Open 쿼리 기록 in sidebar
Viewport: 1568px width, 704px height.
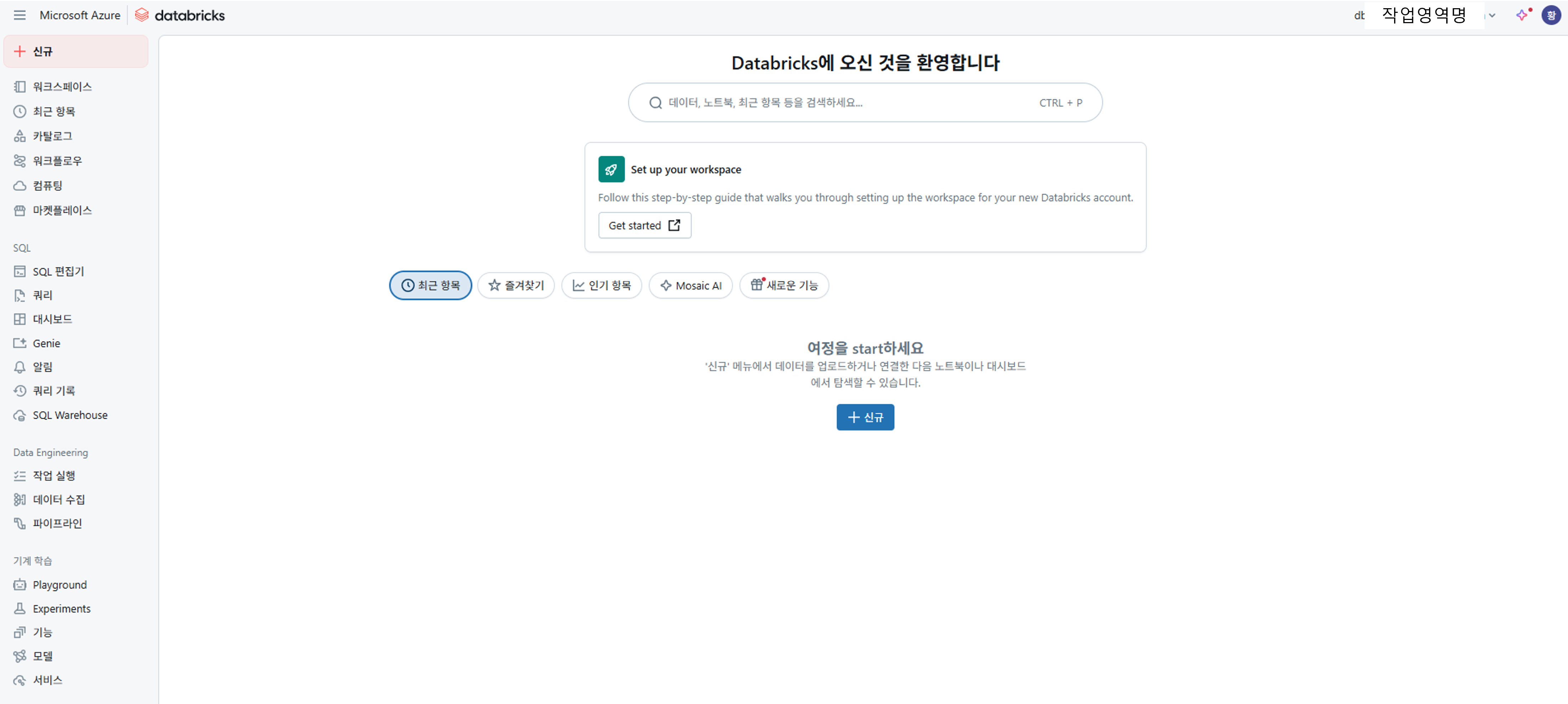pos(76,390)
